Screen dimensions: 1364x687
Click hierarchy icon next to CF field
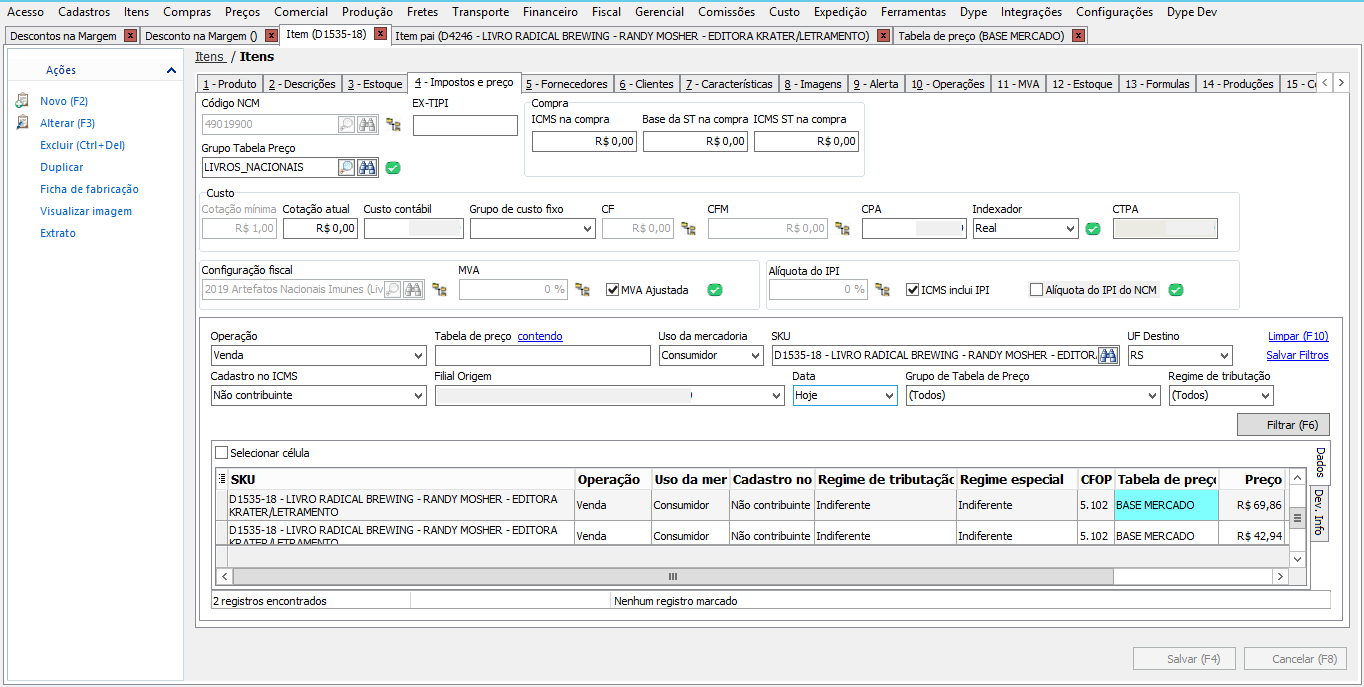pos(688,228)
